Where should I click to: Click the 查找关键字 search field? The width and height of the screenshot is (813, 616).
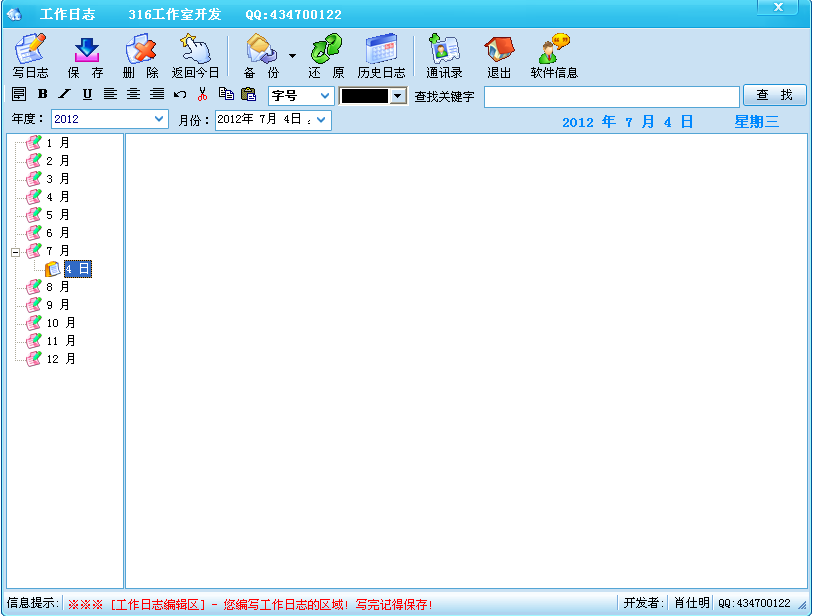pyautogui.click(x=612, y=97)
